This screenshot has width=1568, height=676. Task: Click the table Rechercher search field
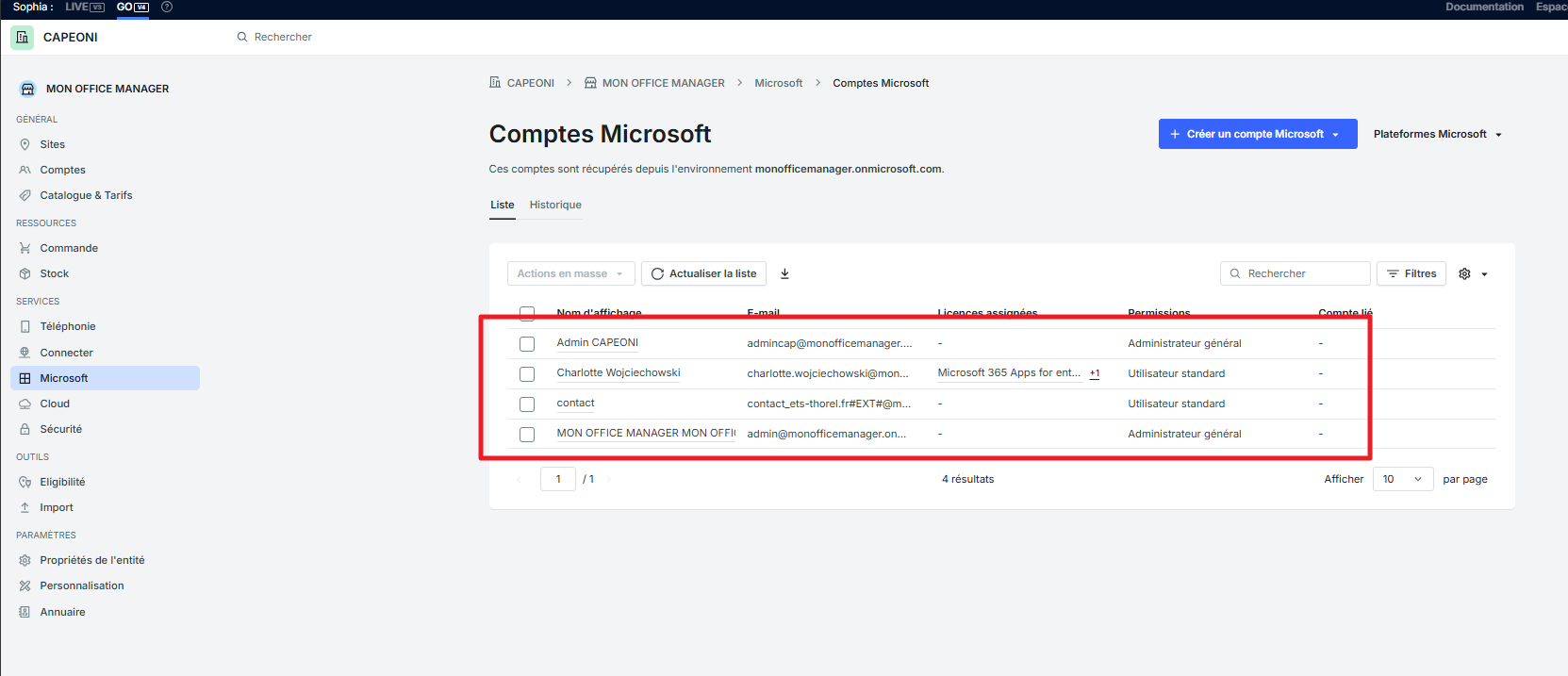(x=1296, y=273)
